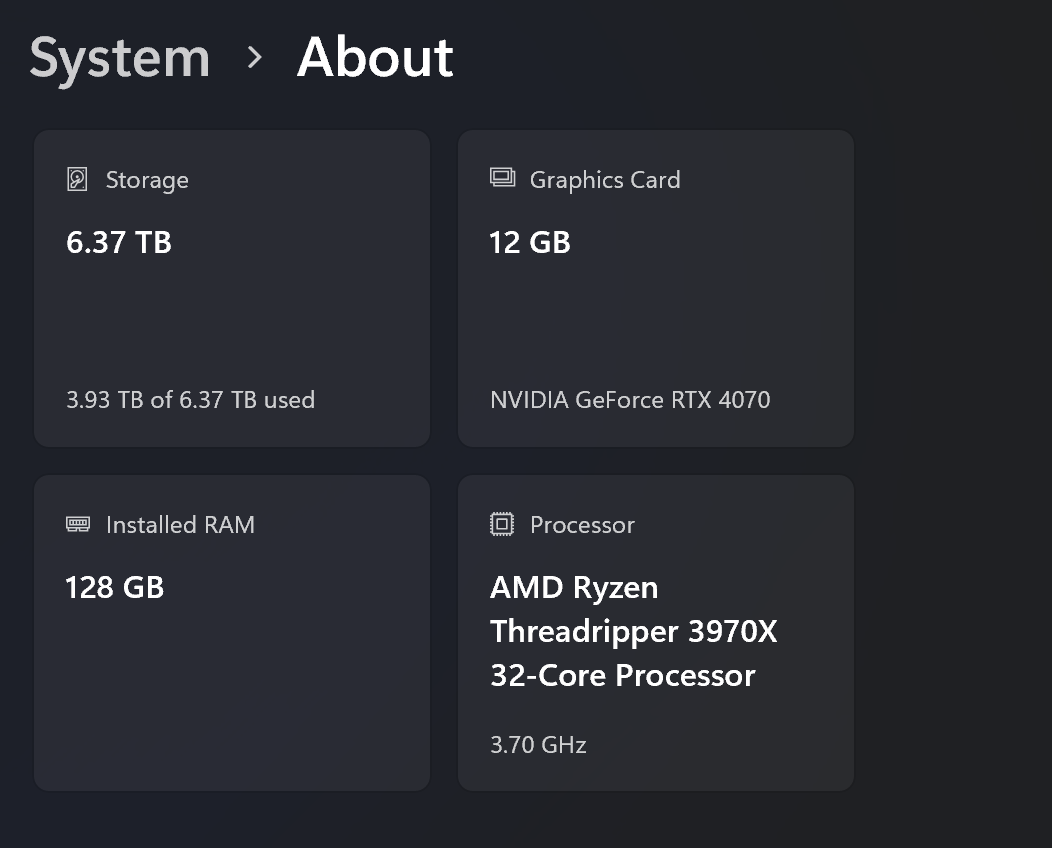Click the breadcrumb chevron after System
1052x848 pixels.
(254, 58)
